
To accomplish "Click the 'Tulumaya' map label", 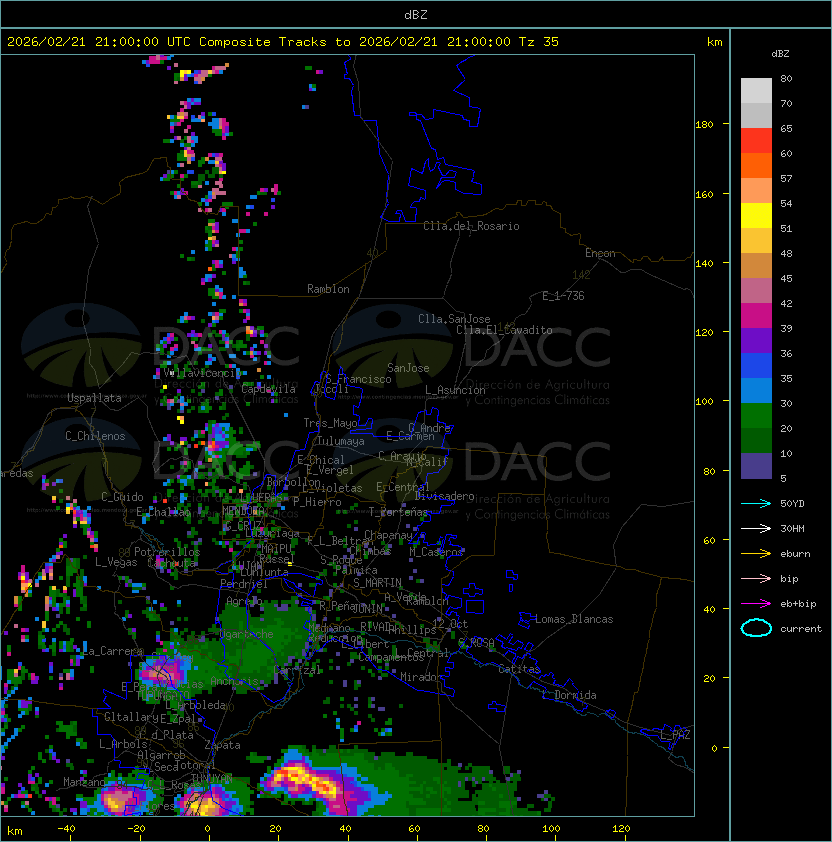I will pyautogui.click(x=341, y=441).
